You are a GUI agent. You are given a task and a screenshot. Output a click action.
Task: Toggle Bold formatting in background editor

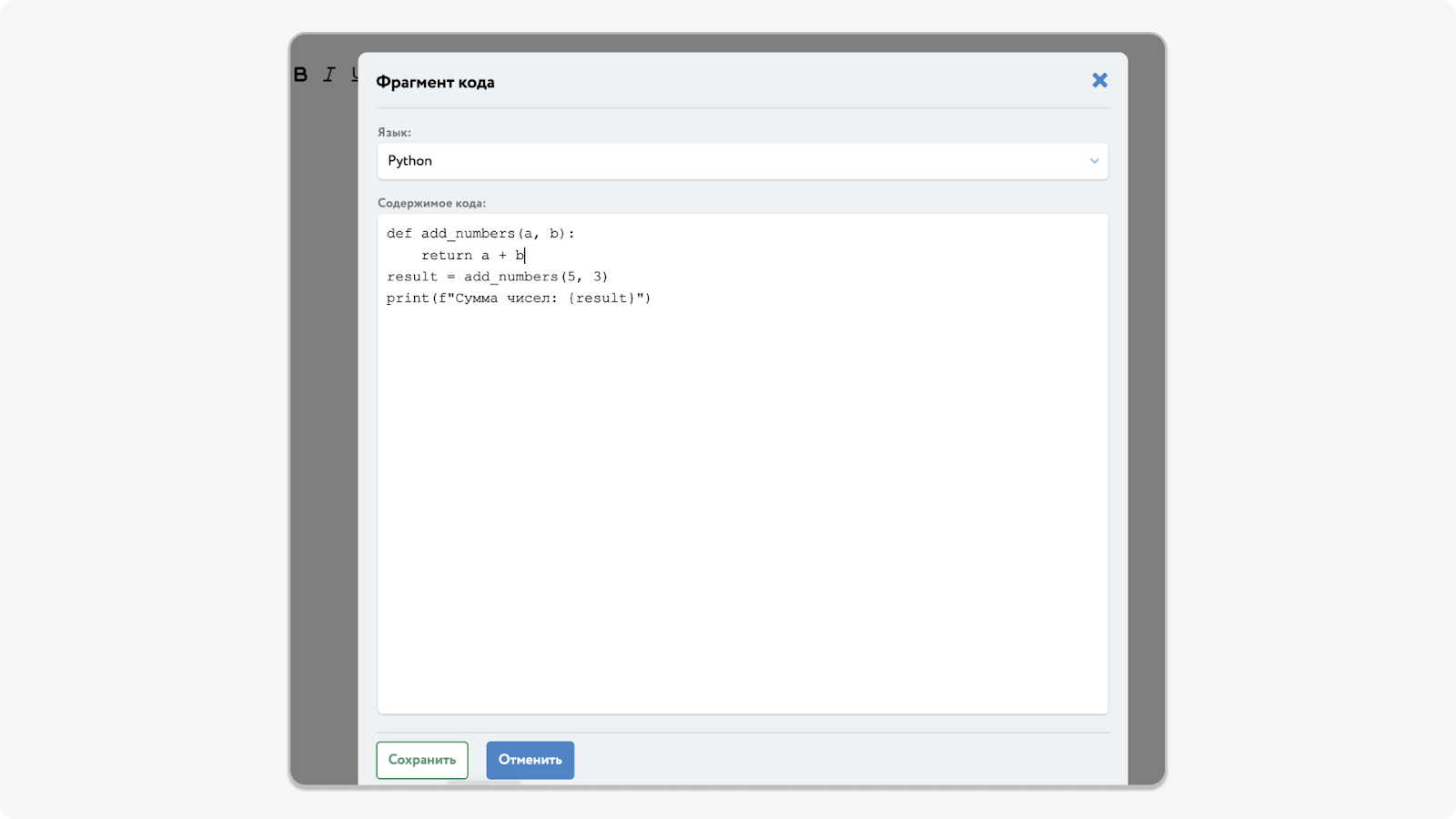(300, 75)
